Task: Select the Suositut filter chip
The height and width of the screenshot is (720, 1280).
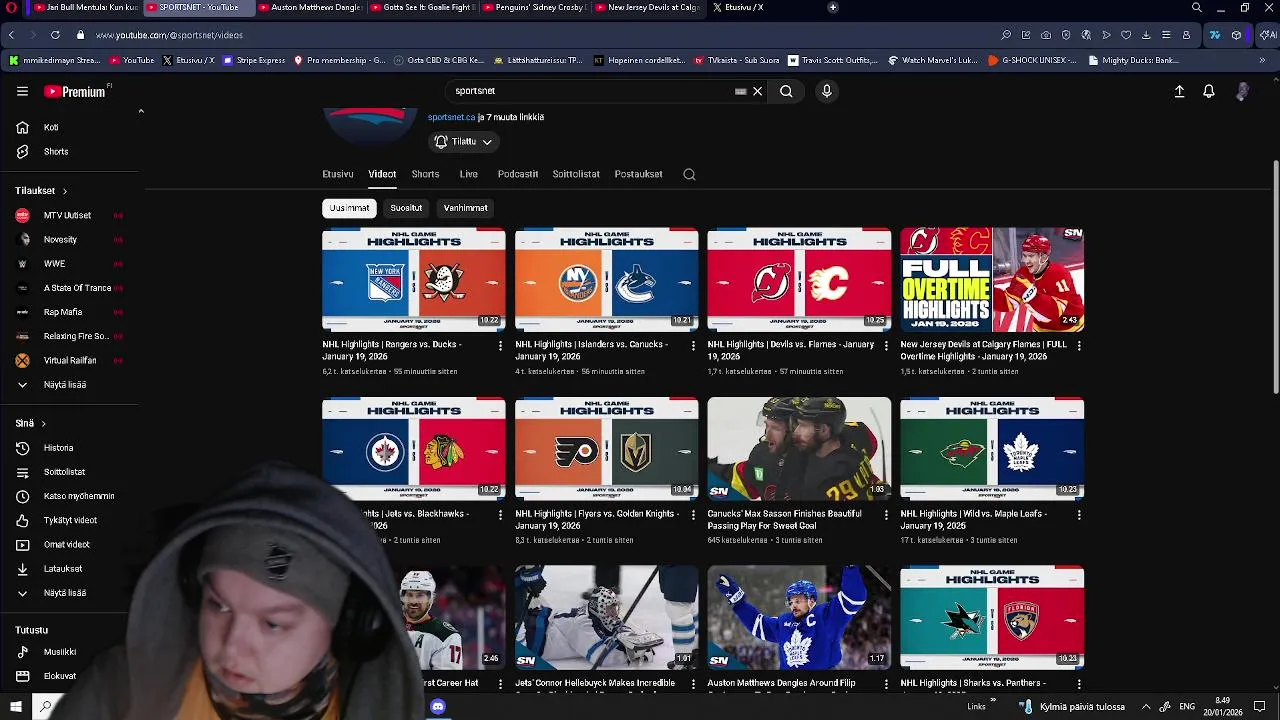Action: [x=406, y=208]
